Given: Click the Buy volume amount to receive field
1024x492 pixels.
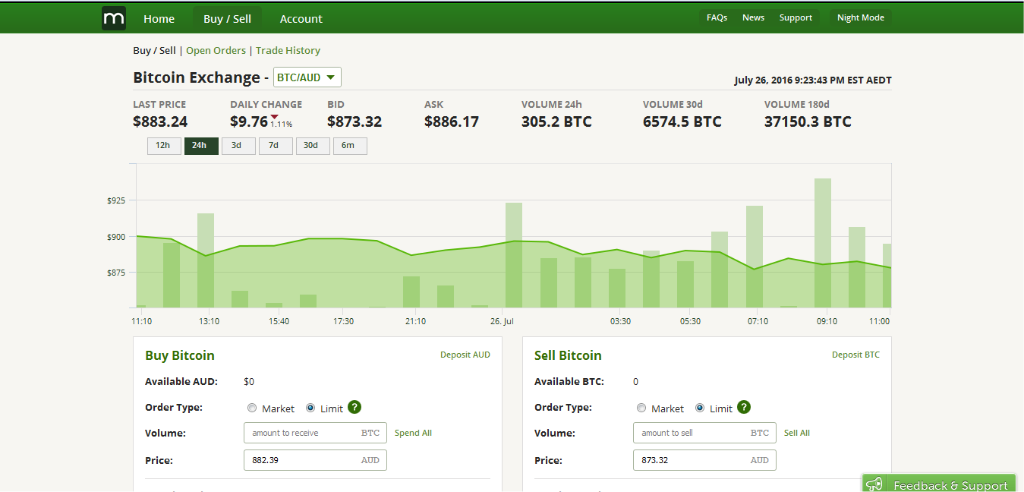Looking at the screenshot, I should [315, 433].
